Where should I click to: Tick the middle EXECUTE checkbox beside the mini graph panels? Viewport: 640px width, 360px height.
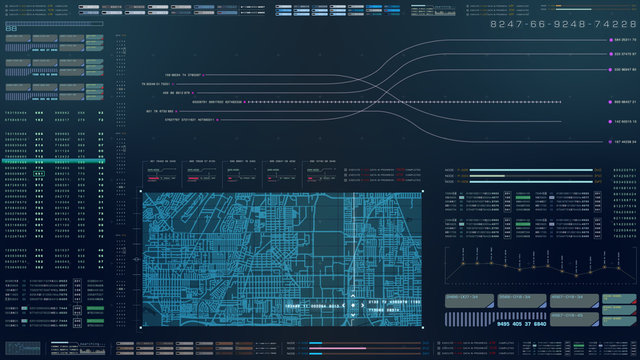tap(346, 175)
